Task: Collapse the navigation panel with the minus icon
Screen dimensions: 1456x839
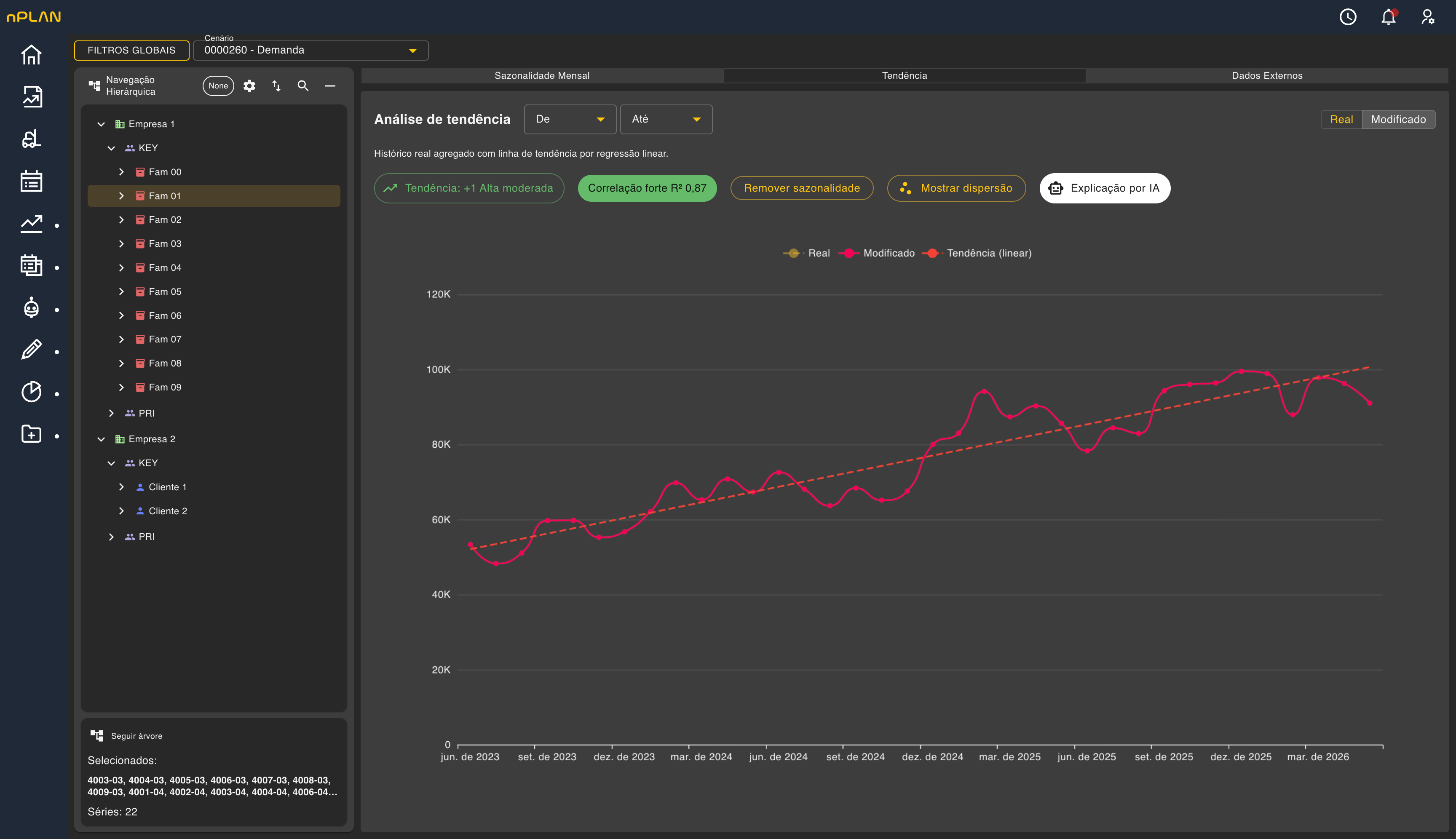Action: [x=330, y=86]
